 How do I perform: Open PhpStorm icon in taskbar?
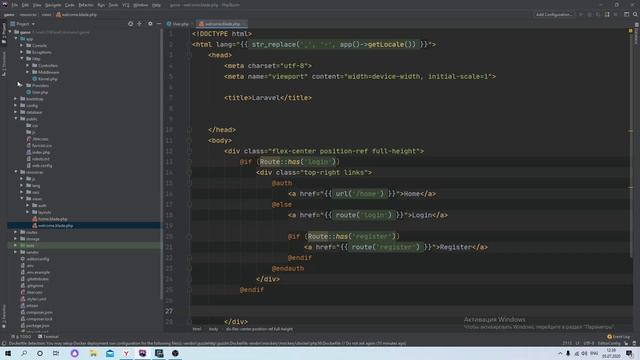pos(142,353)
